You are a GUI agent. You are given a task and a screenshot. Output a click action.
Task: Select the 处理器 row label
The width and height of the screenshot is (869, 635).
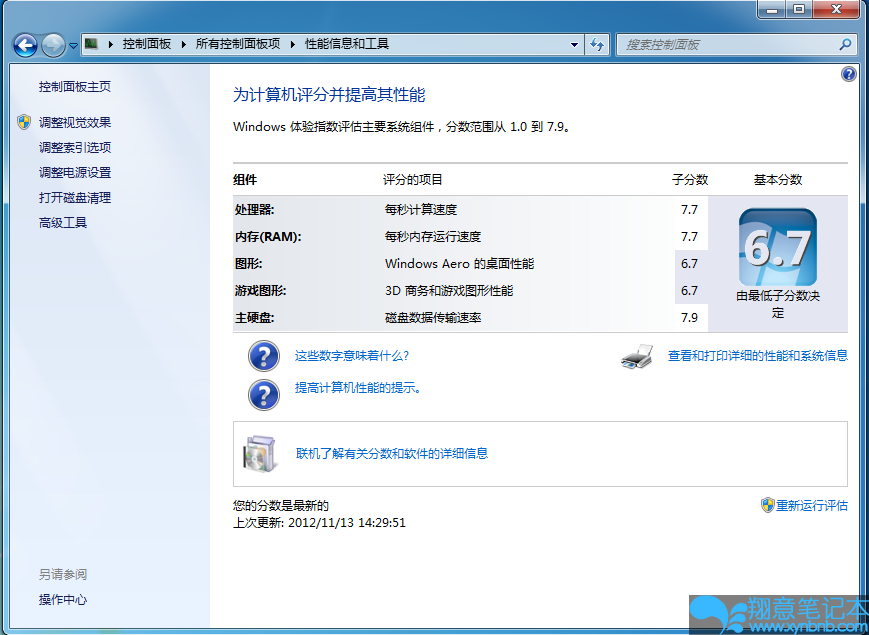(254, 209)
